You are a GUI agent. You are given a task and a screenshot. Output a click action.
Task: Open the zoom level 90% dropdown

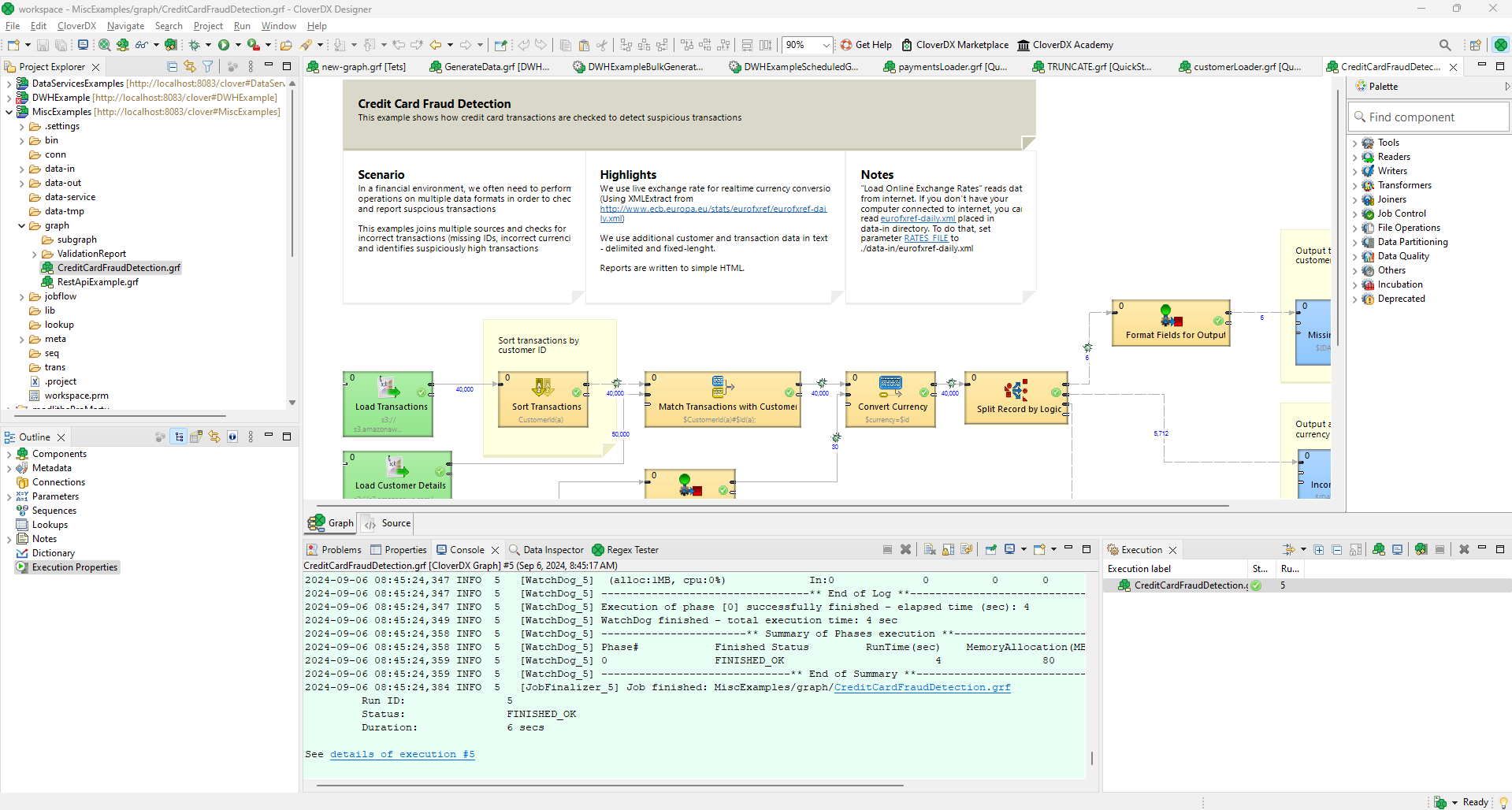pyautogui.click(x=826, y=45)
